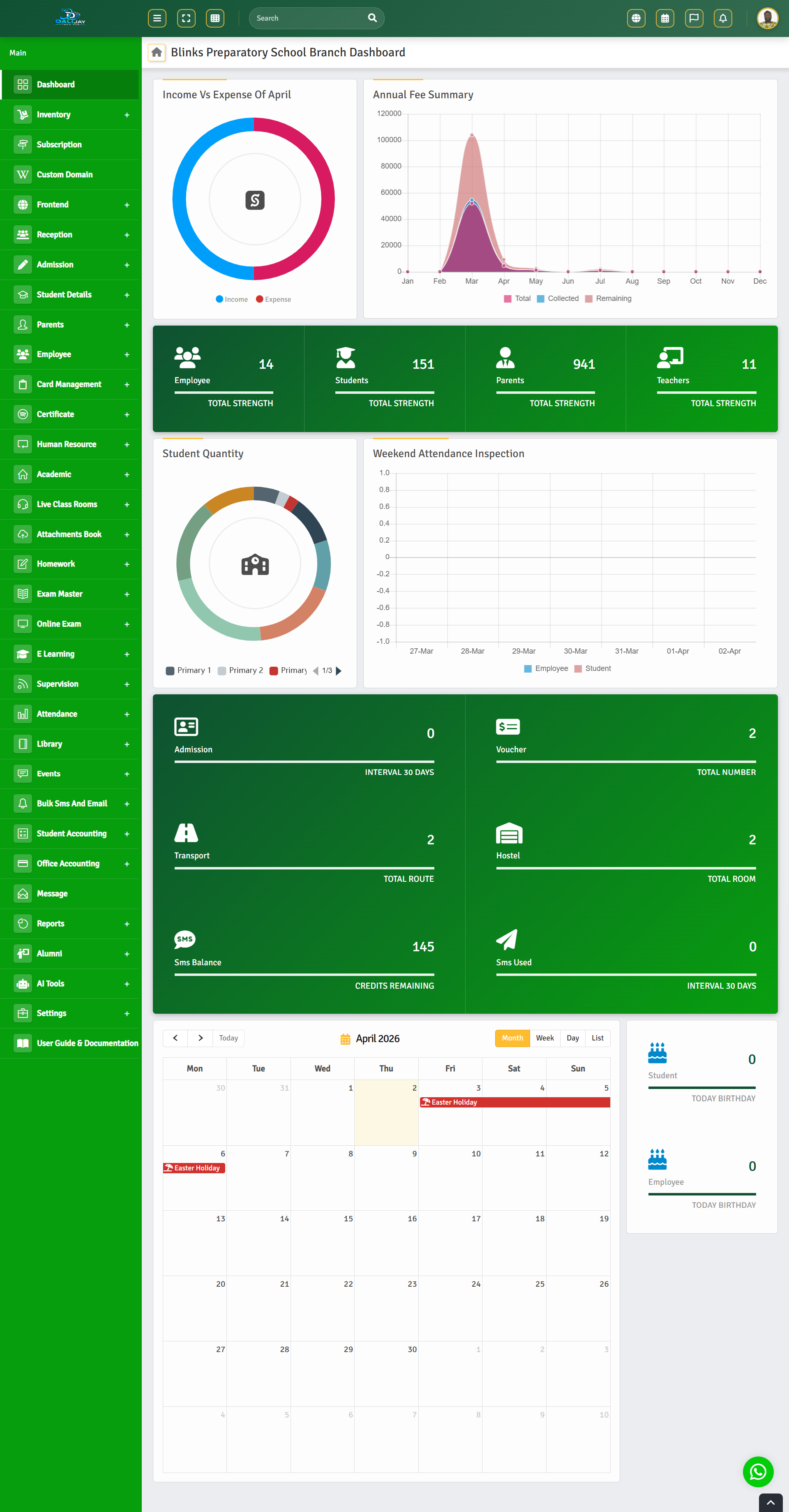Image resolution: width=789 pixels, height=1512 pixels.
Task: Click the hamburger menu toggle icon
Action: point(157,18)
